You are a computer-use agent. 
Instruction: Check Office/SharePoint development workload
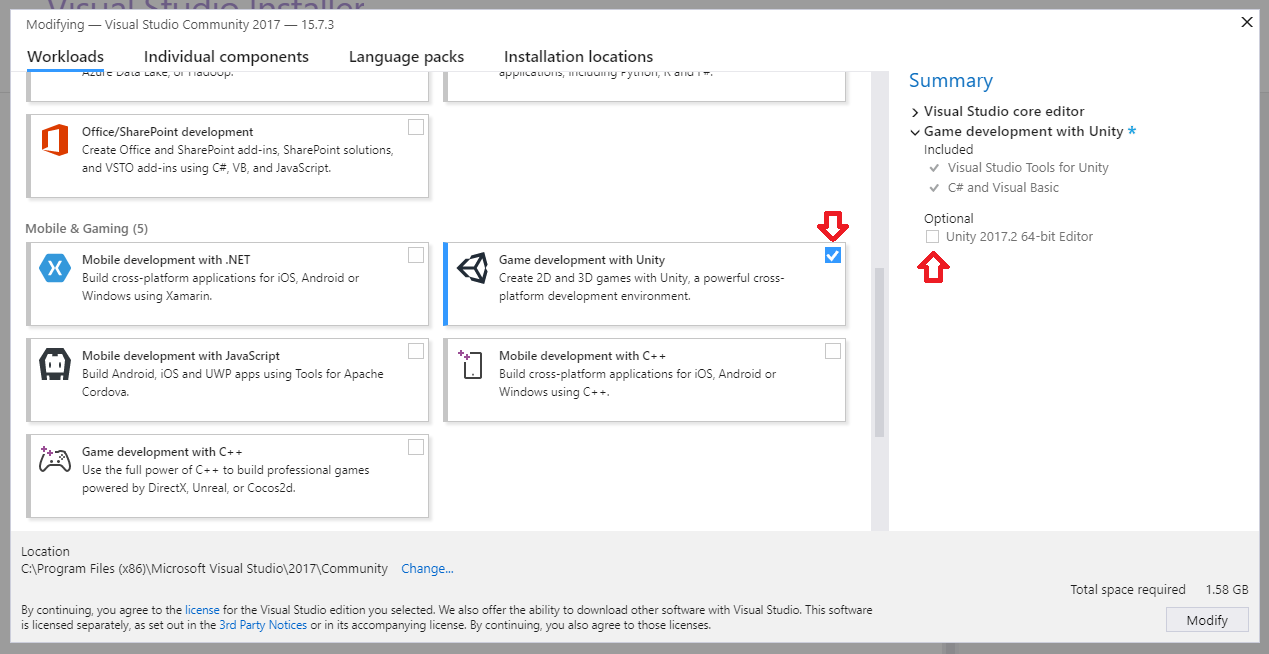pos(416,127)
